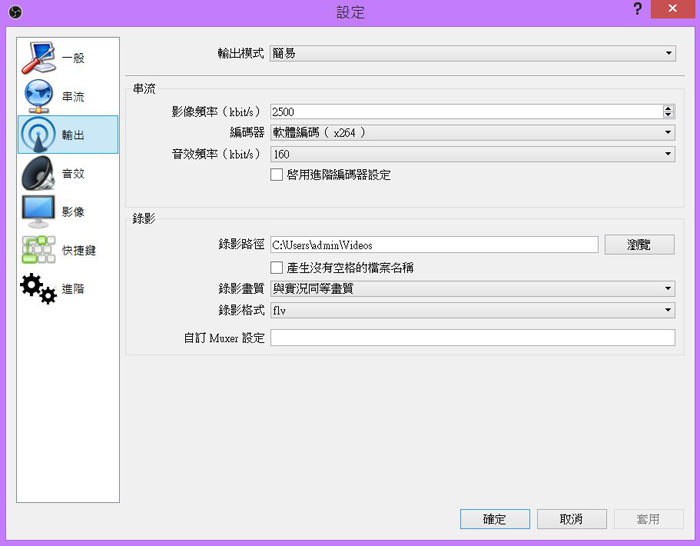Screen dimensions: 700x546
Task: Click the 套用 (Apply) button
Action: 648,519
